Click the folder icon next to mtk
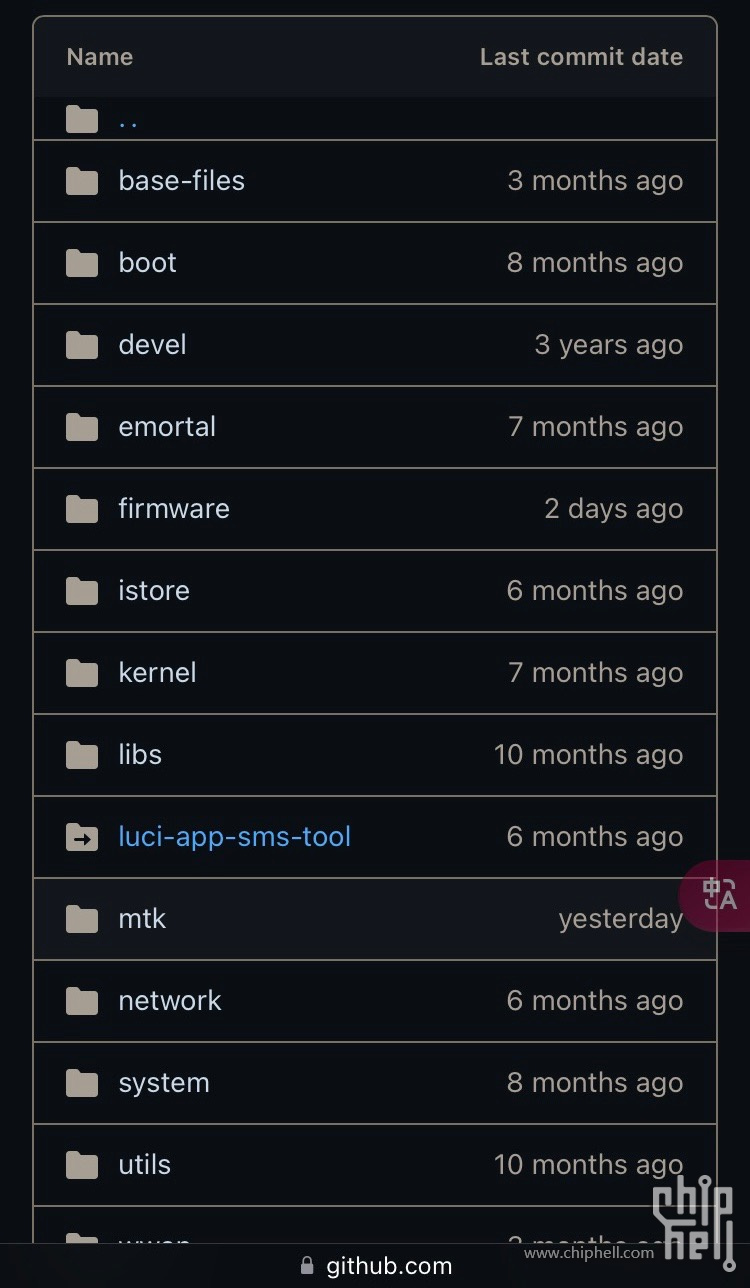The height and width of the screenshot is (1288, 750). (82, 919)
